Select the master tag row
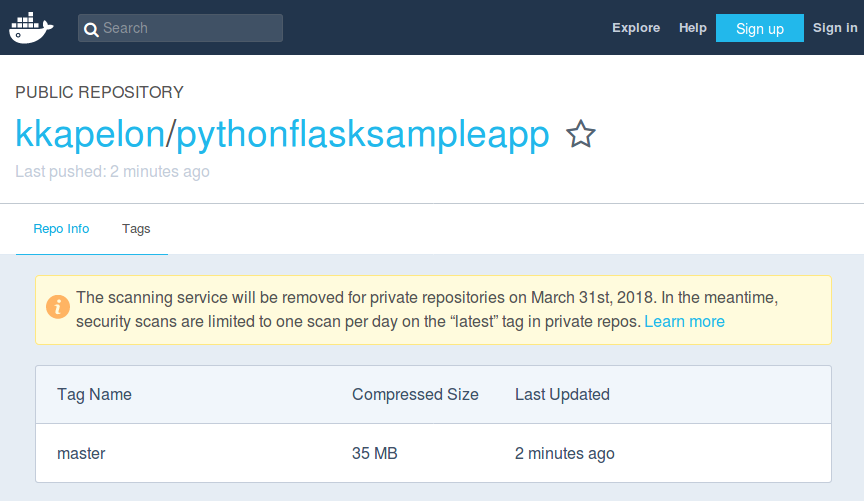The image size is (864, 501). (81, 453)
